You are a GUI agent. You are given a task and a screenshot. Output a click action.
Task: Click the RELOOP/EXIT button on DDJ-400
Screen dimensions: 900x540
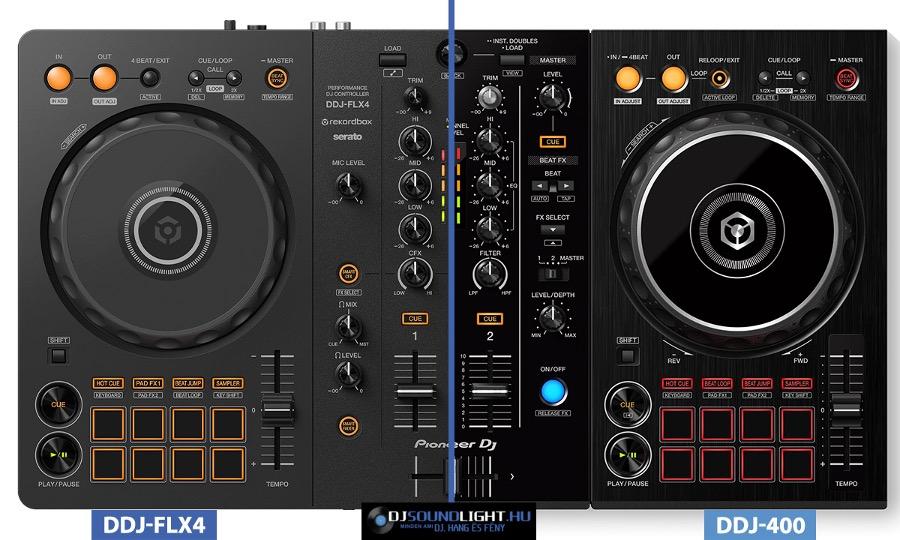click(x=720, y=79)
